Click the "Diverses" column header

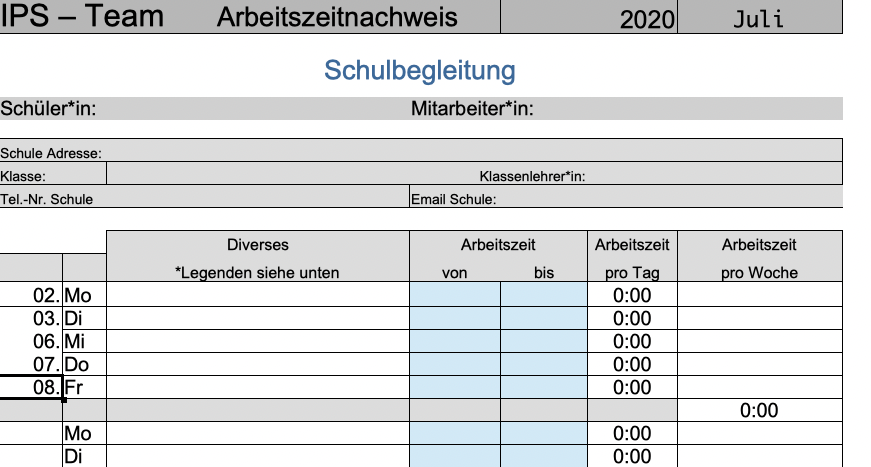point(257,245)
